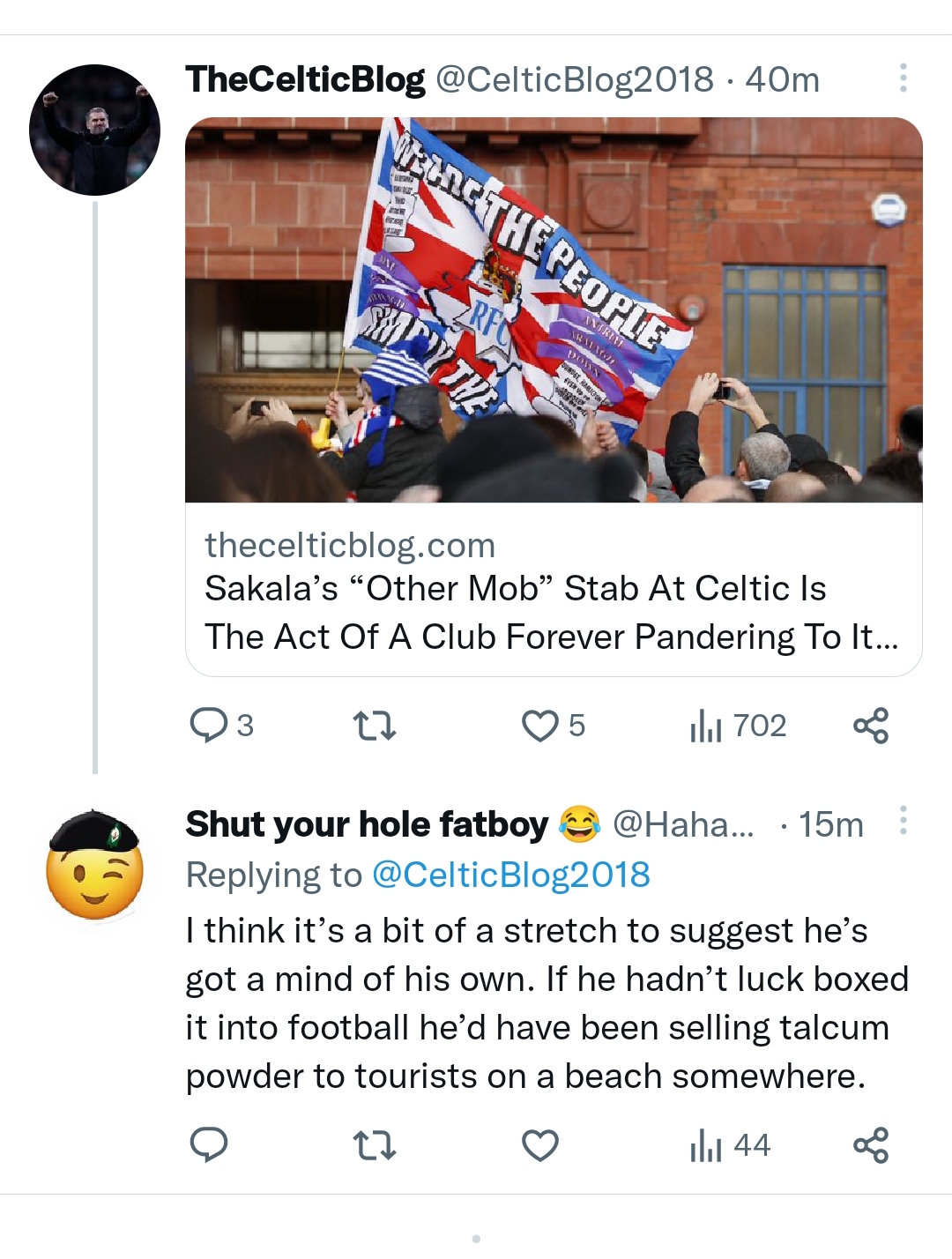Open TheCelticBlog's profile picture
952x1259 pixels.
tap(94, 130)
